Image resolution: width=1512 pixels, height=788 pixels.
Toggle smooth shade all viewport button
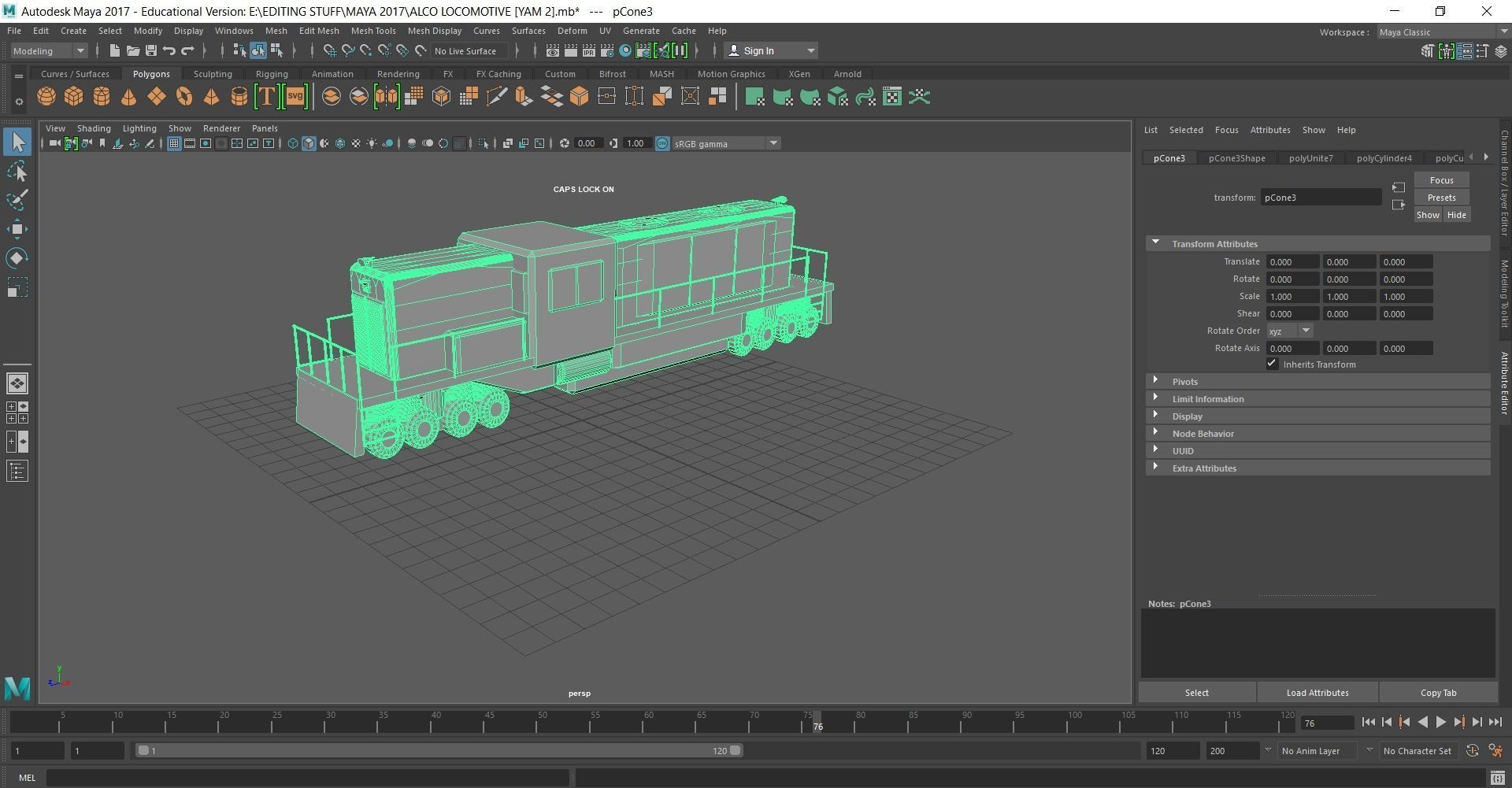point(309,143)
